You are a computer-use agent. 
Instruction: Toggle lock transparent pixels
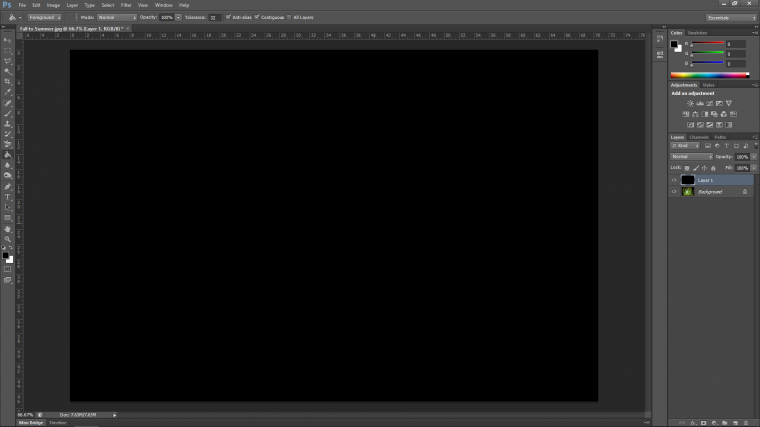coord(687,168)
